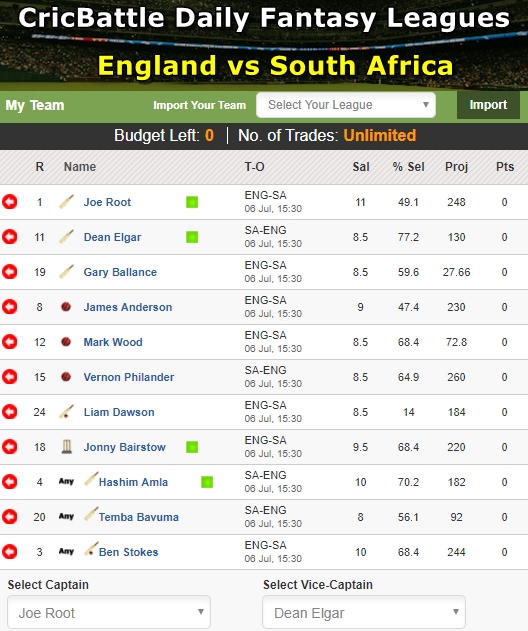Expand the Select Captain dropdown showing Joe Root

pyautogui.click(x=109, y=612)
